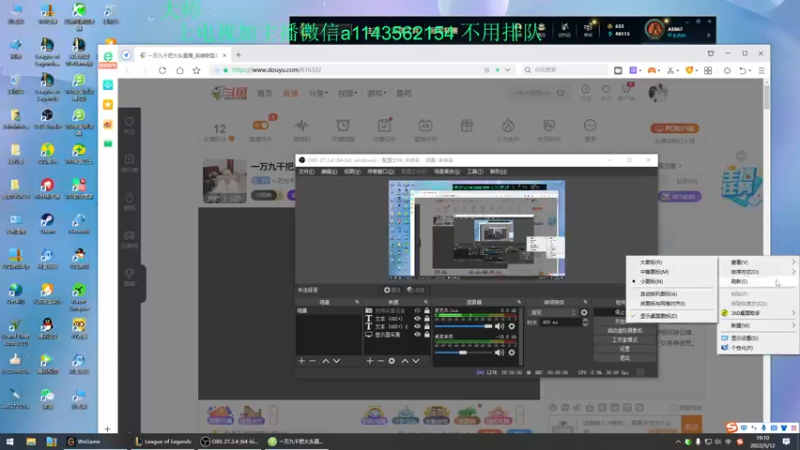Expand the View submenu arrow in context menu
The height and width of the screenshot is (450, 800).
(793, 262)
